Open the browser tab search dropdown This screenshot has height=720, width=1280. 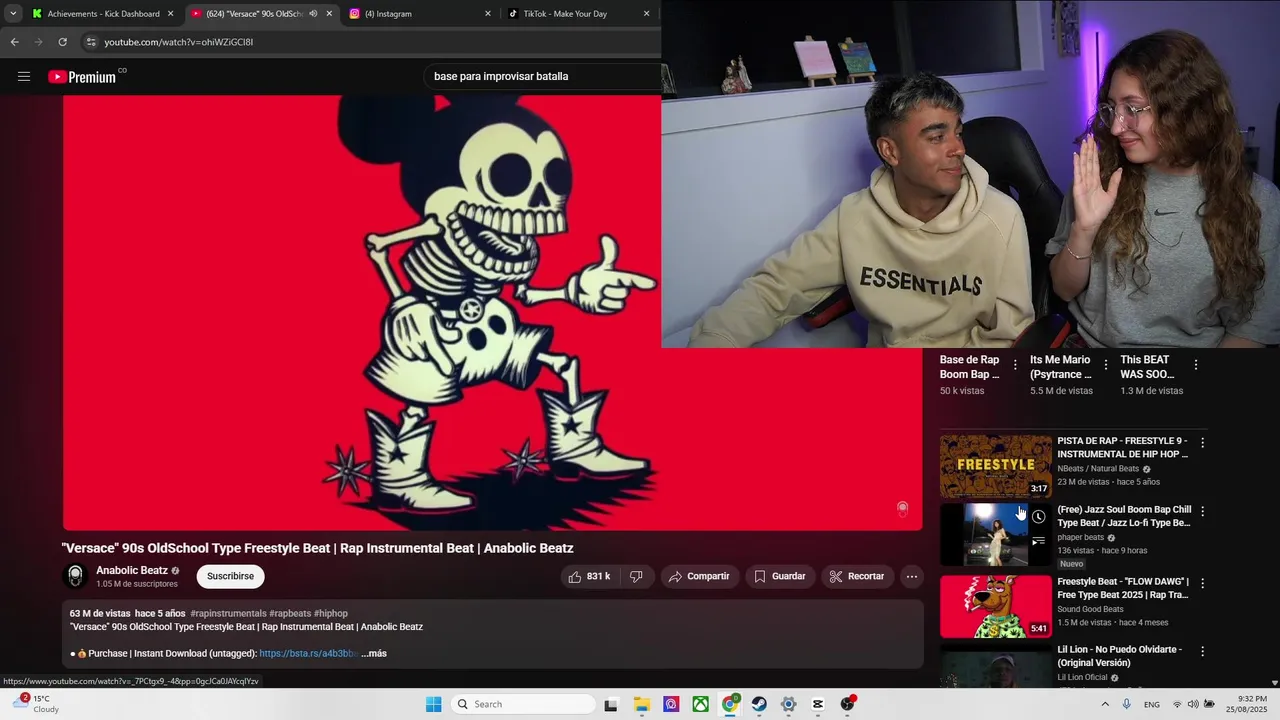(13, 14)
